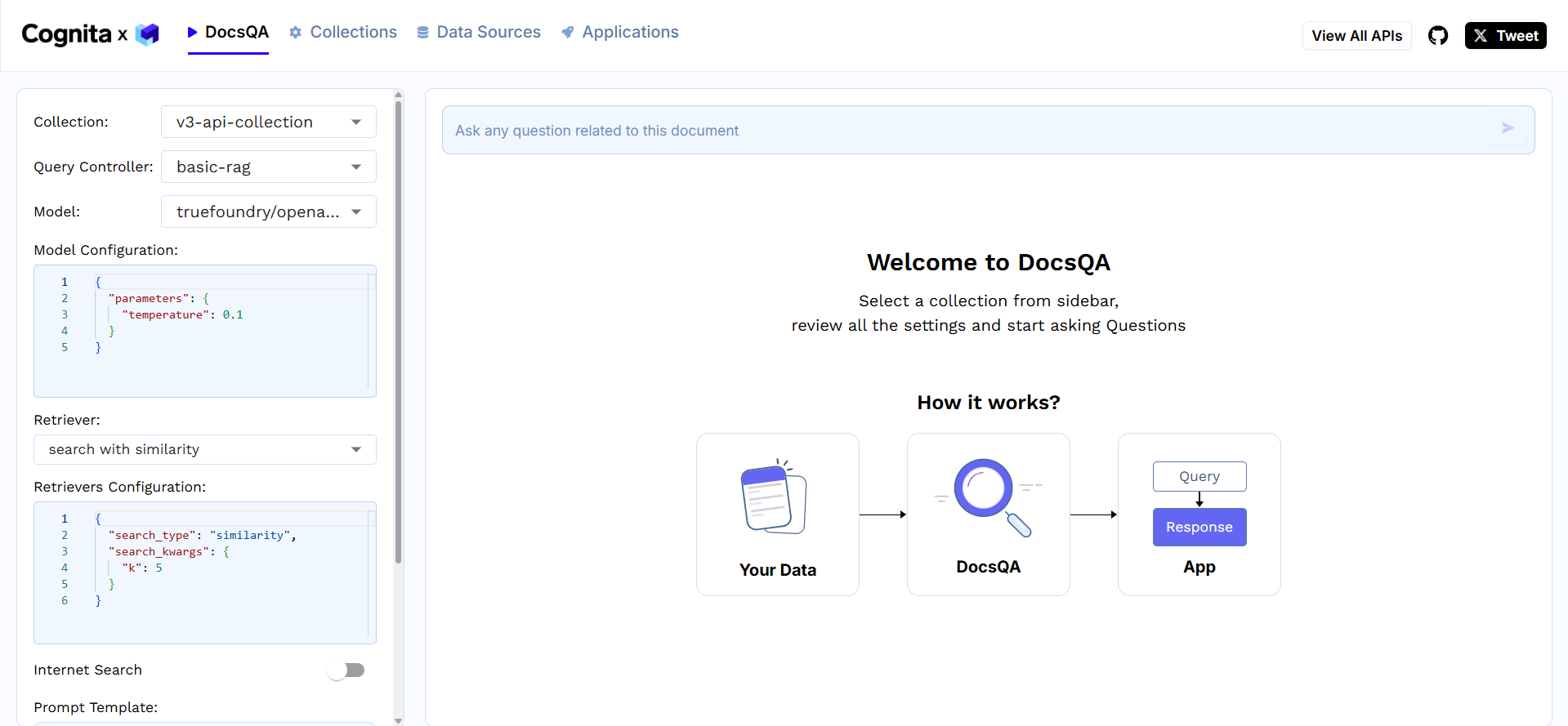Viewport: 1568px width, 726px height.
Task: Click the sidebar vertical scrollbar thumb
Action: 398,332
